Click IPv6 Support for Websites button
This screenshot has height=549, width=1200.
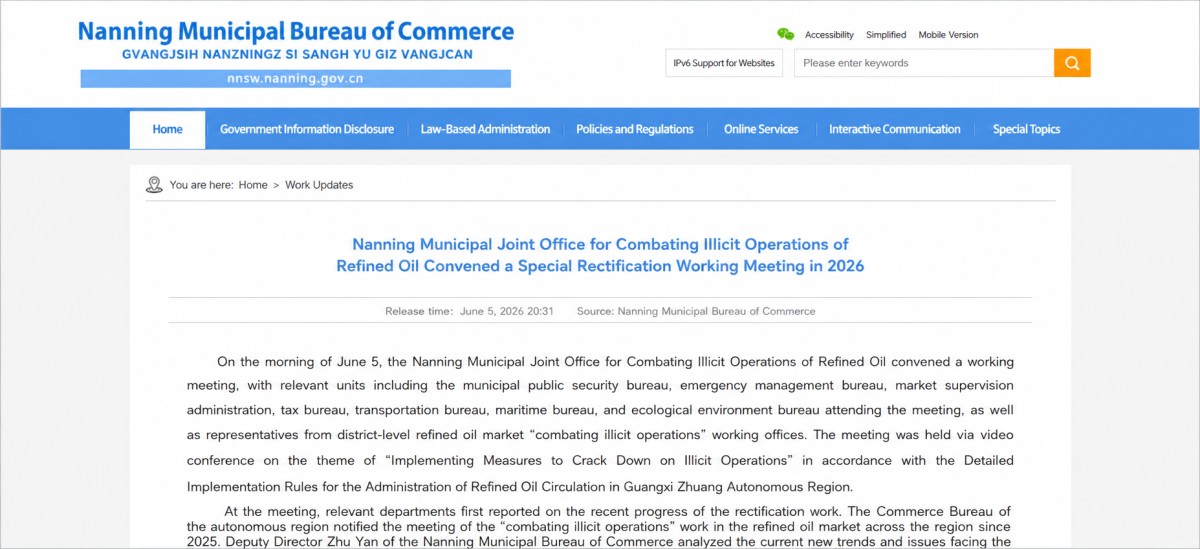pos(726,63)
